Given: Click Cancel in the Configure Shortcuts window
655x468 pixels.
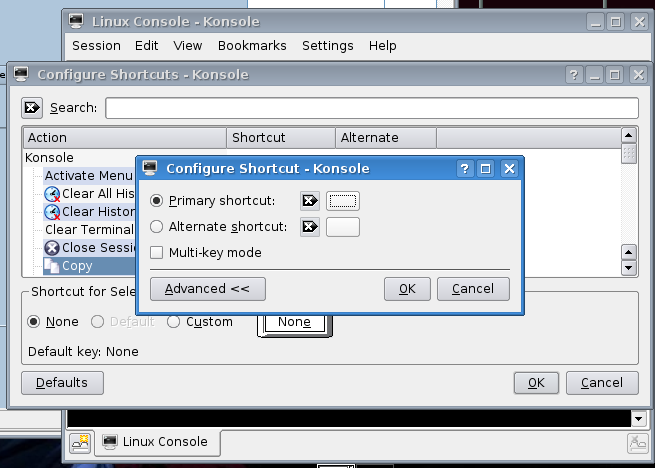Looking at the screenshot, I should click(x=602, y=383).
